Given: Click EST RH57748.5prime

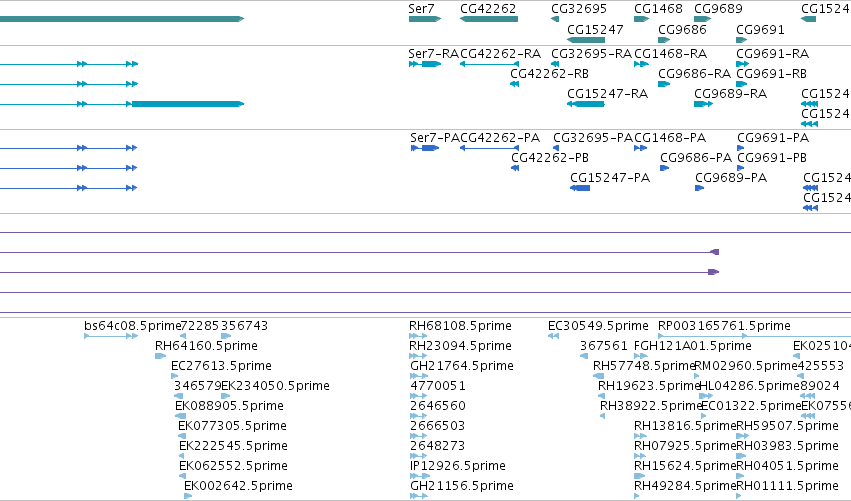Looking at the screenshot, I should pos(644,366).
